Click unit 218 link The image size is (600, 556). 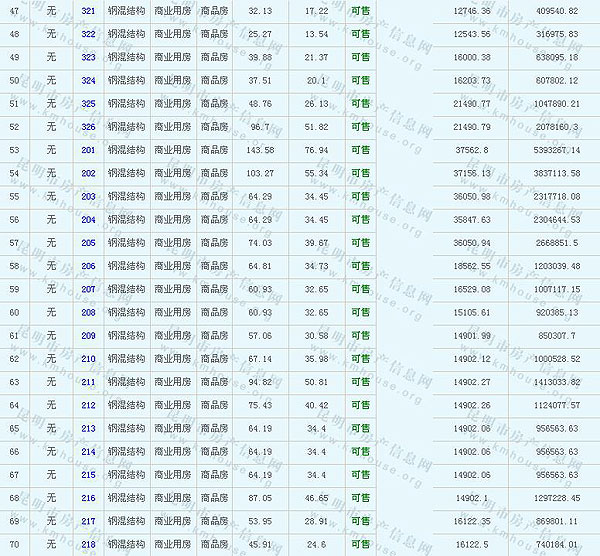(88, 544)
